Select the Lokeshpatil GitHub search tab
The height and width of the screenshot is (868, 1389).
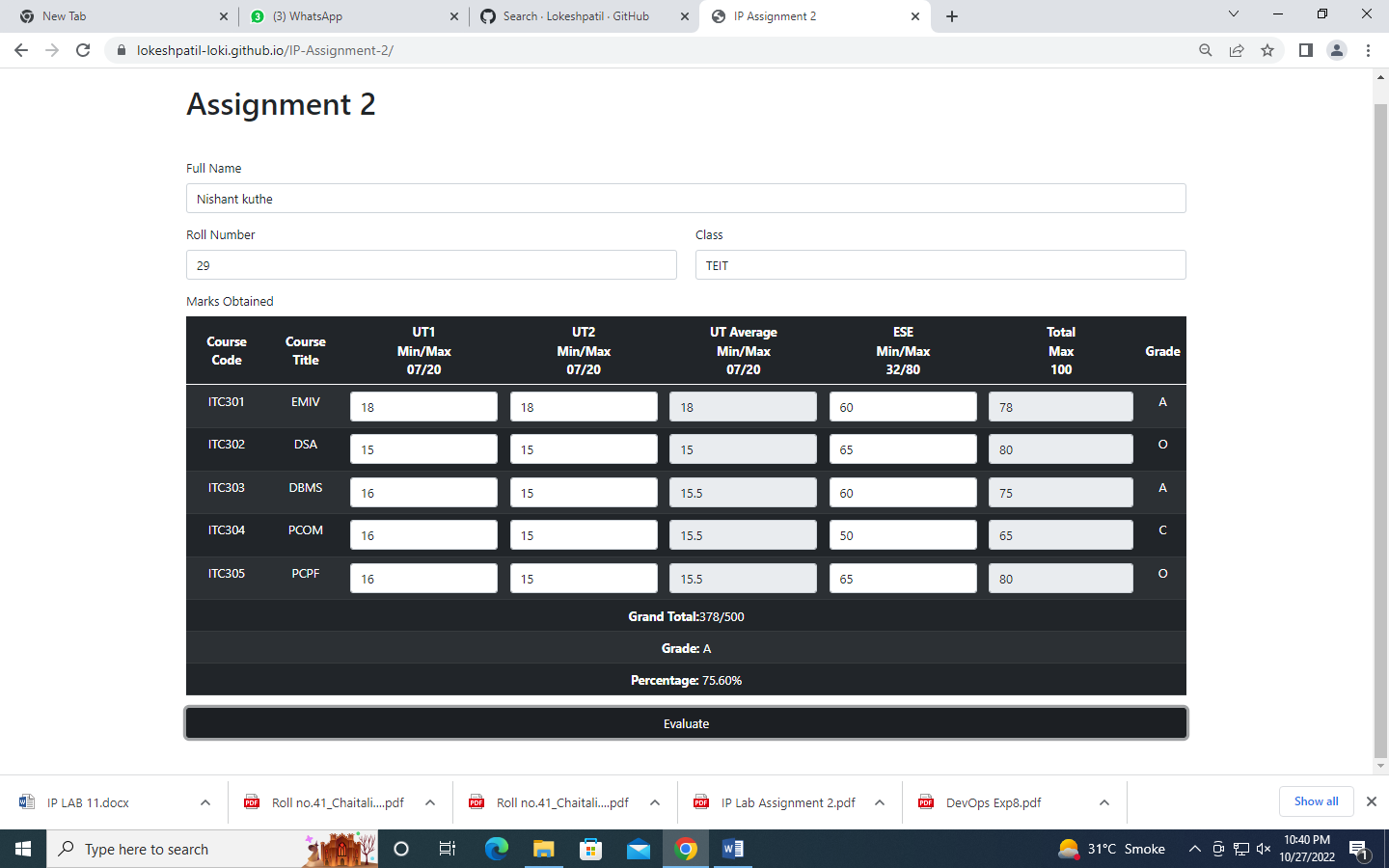pyautogui.click(x=573, y=16)
